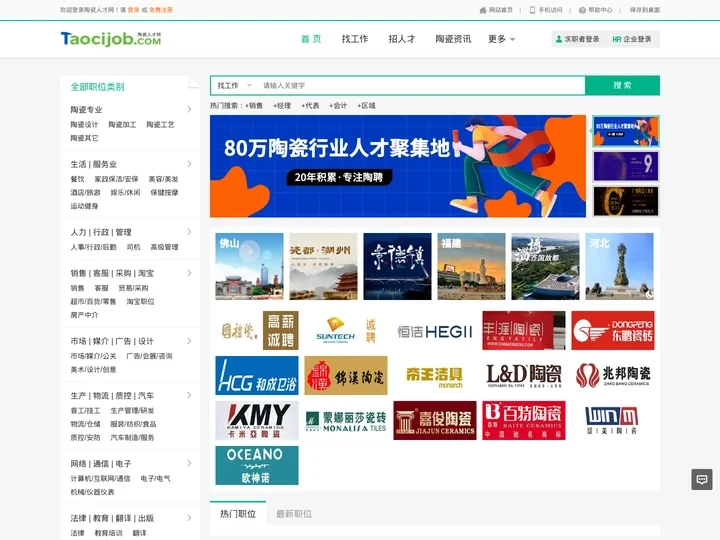Click the 80万陶瓷行业人才聚集地 banner
The image size is (720, 540).
[x=398, y=166]
